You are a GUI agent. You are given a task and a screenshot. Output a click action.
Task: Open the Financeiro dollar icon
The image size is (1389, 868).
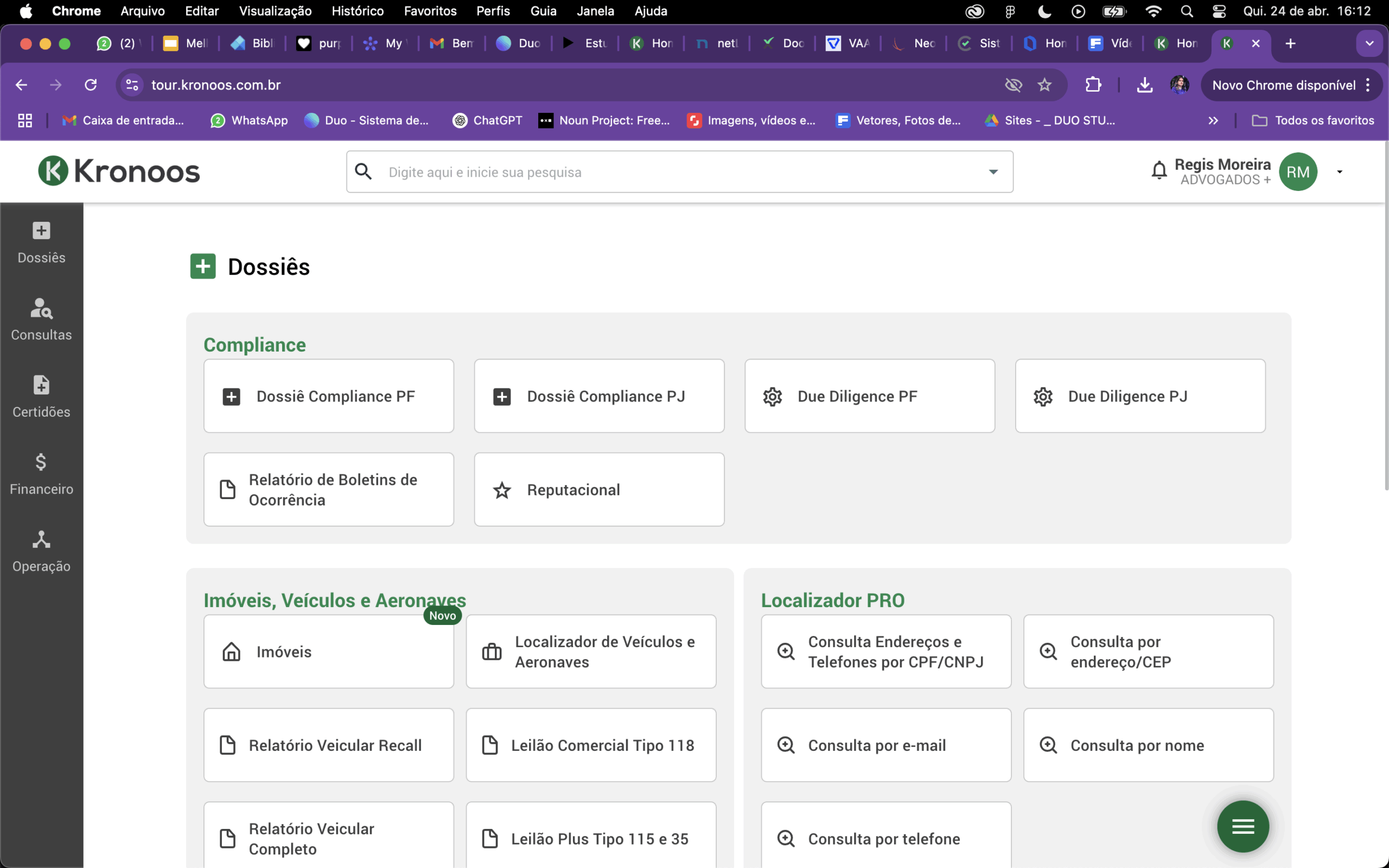tap(41, 462)
